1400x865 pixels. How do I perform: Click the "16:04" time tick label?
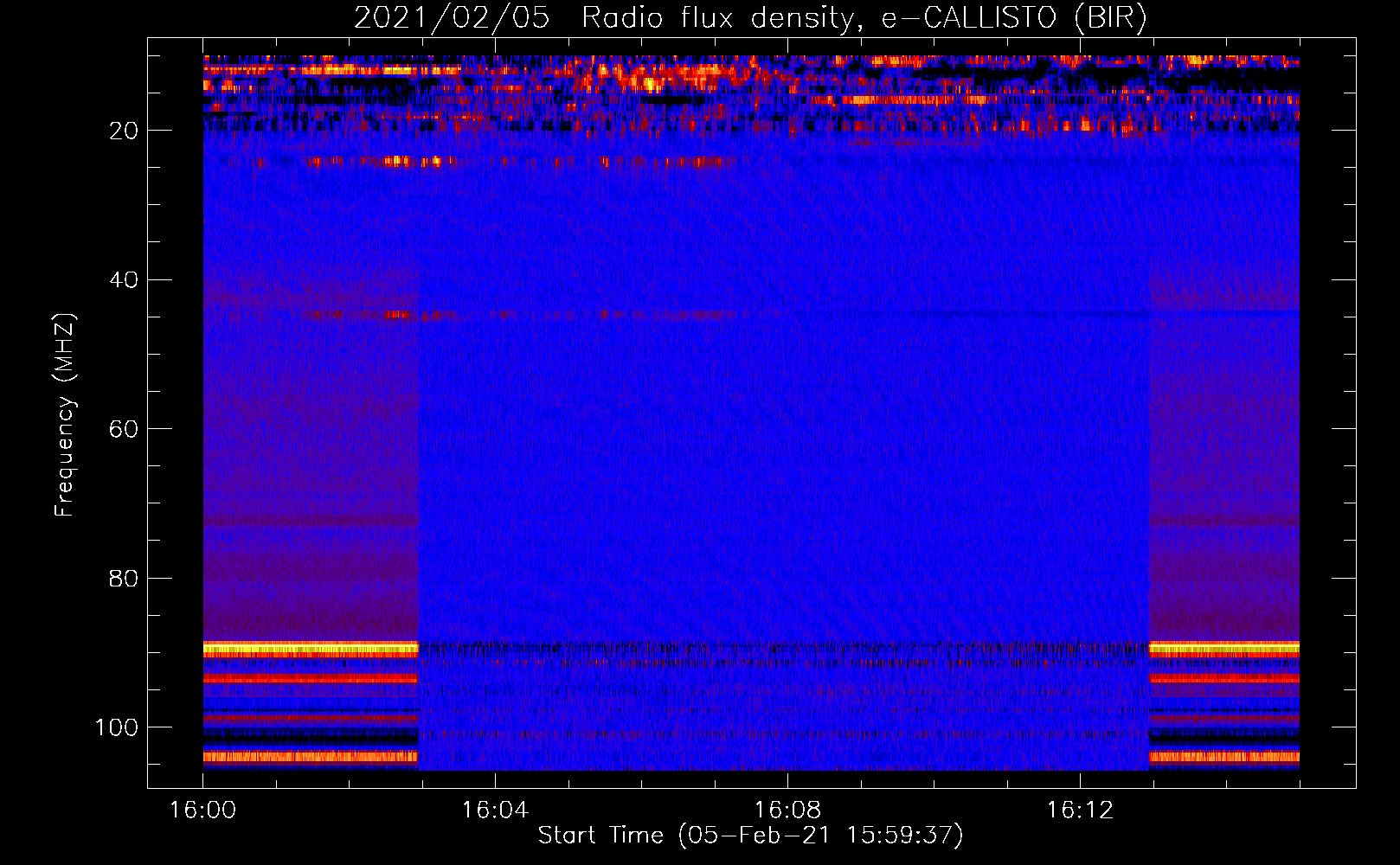(x=495, y=811)
